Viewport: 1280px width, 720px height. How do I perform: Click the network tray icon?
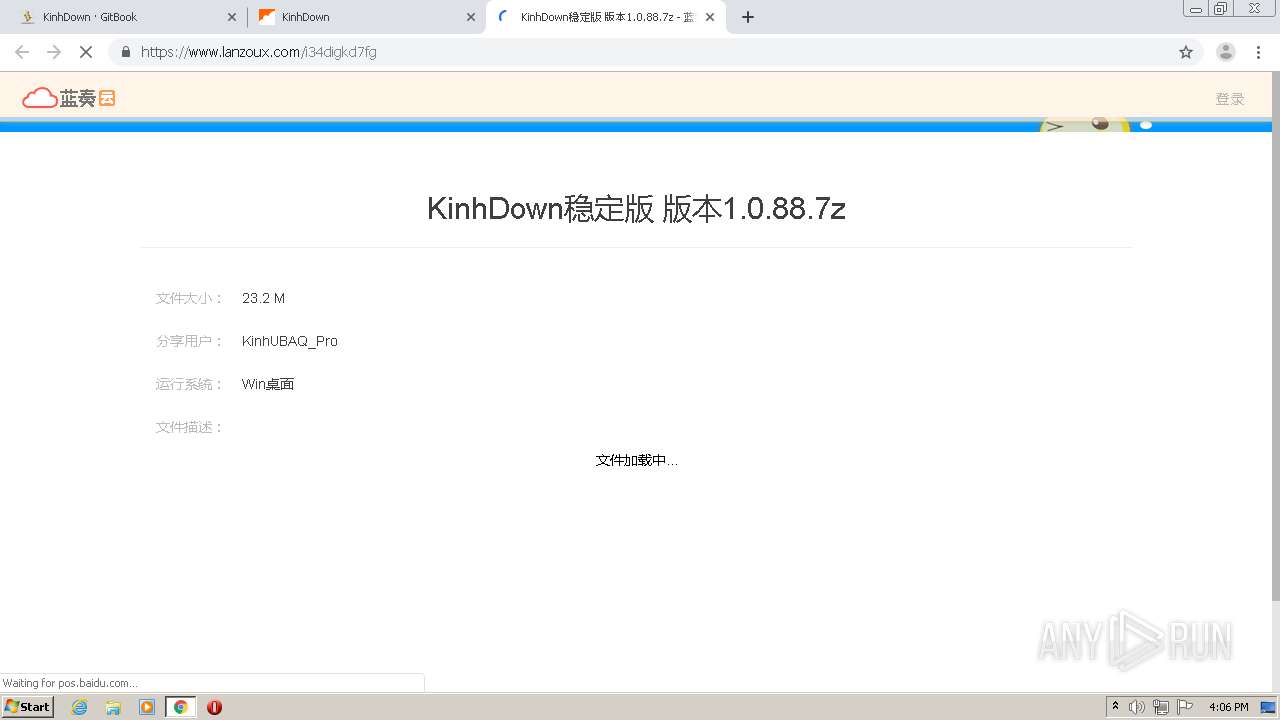[1161, 707]
